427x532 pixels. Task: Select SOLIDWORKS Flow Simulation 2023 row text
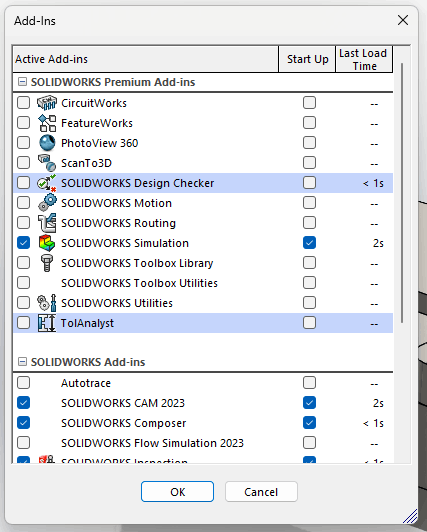(x=152, y=443)
